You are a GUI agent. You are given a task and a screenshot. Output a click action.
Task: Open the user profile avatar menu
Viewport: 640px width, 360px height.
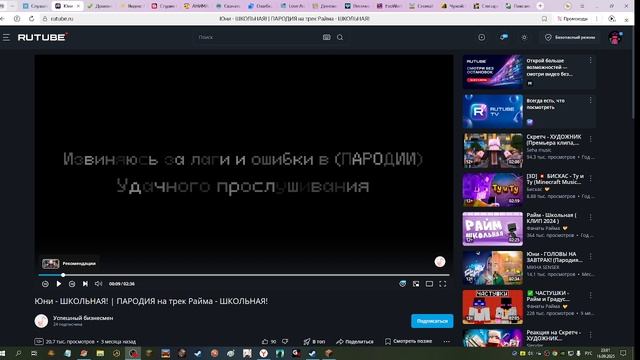tap(615, 38)
